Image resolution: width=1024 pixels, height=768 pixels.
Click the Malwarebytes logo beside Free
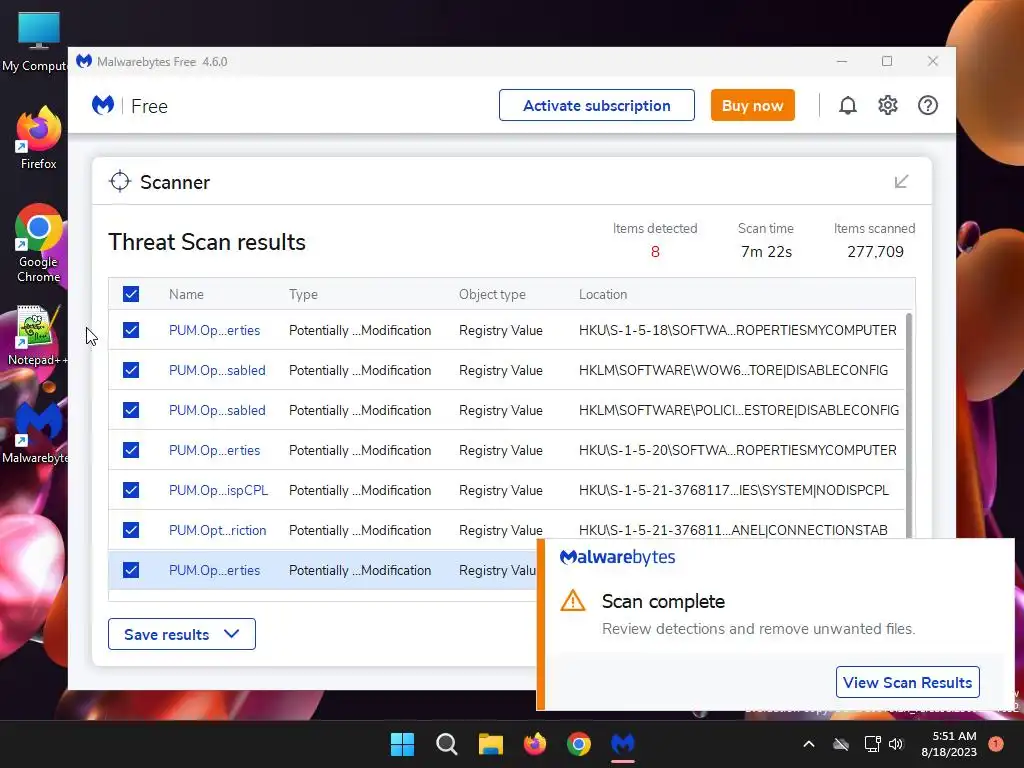(103, 105)
